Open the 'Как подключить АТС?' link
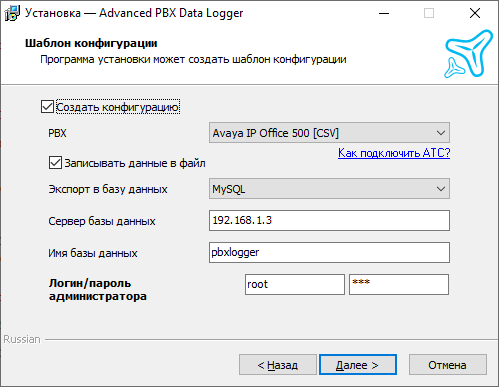499x387 pixels. coord(394,153)
